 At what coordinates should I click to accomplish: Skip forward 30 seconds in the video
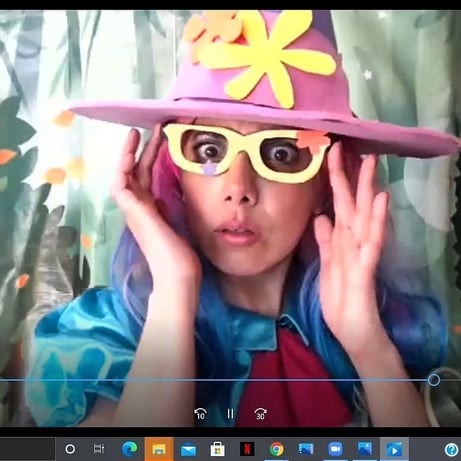click(260, 414)
